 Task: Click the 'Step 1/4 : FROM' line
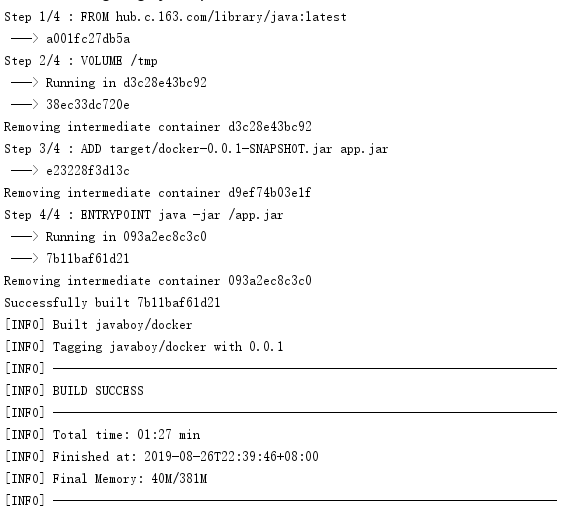click(x=175, y=17)
